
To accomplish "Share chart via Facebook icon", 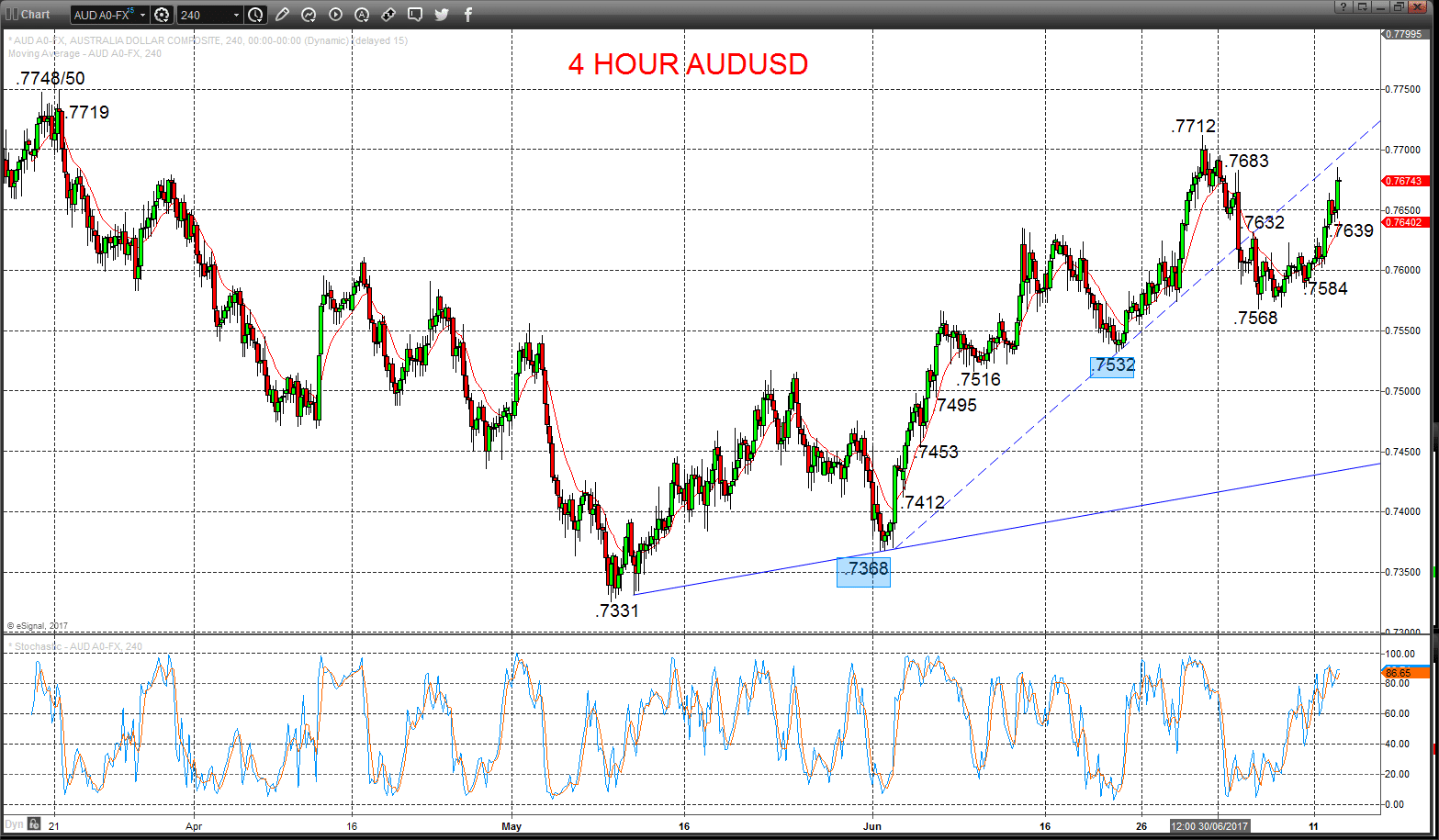I will [x=468, y=15].
